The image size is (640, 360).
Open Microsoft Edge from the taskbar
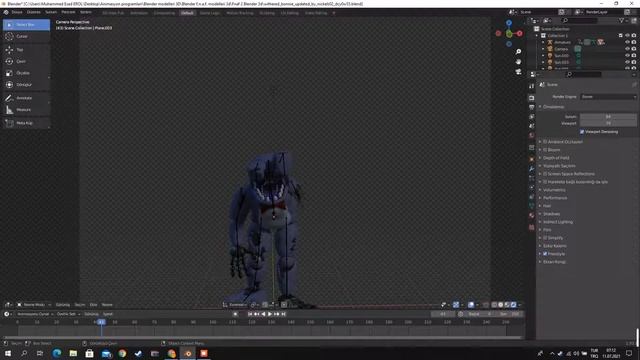click(x=57, y=353)
